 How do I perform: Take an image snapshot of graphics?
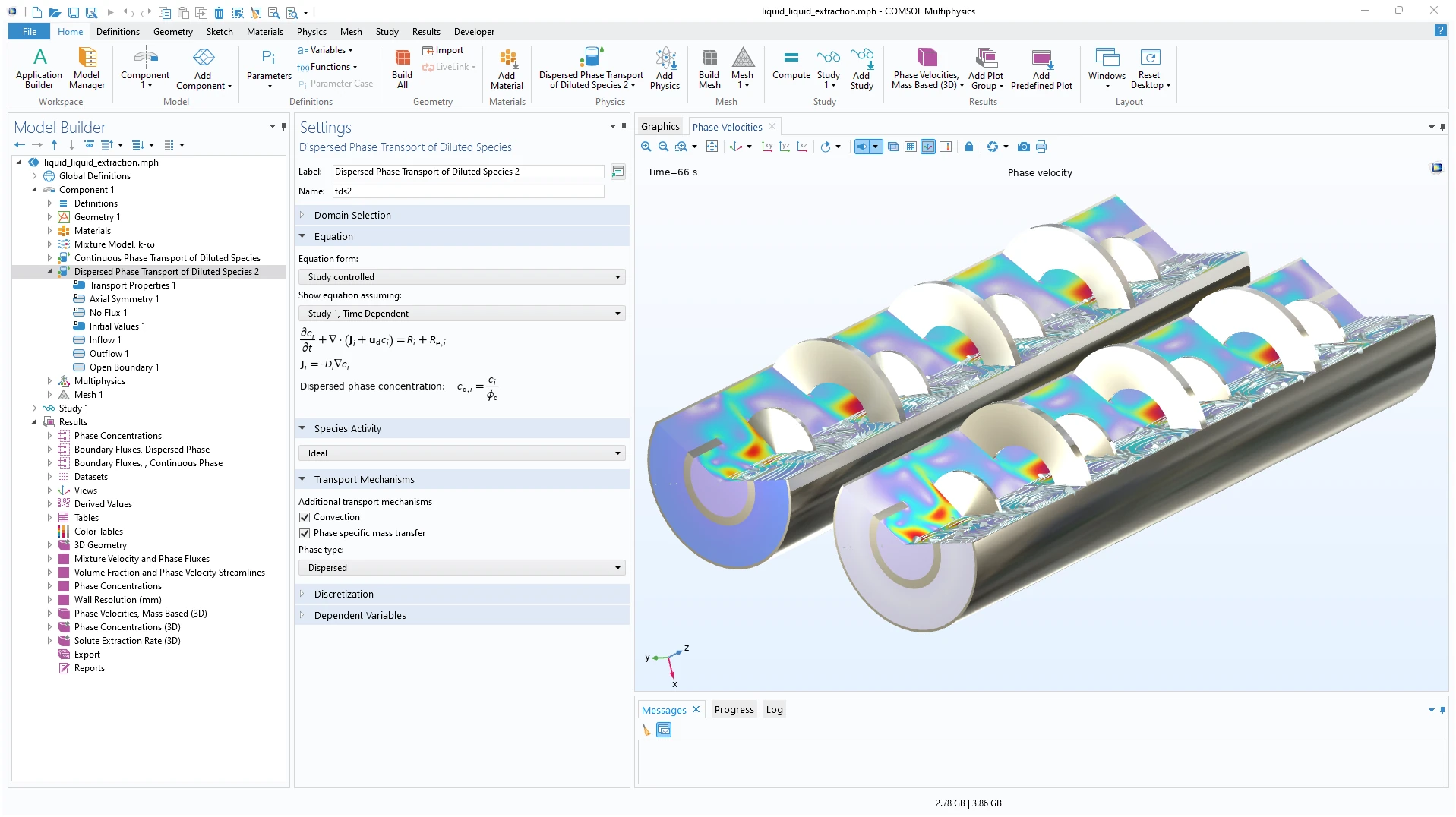pos(1024,147)
